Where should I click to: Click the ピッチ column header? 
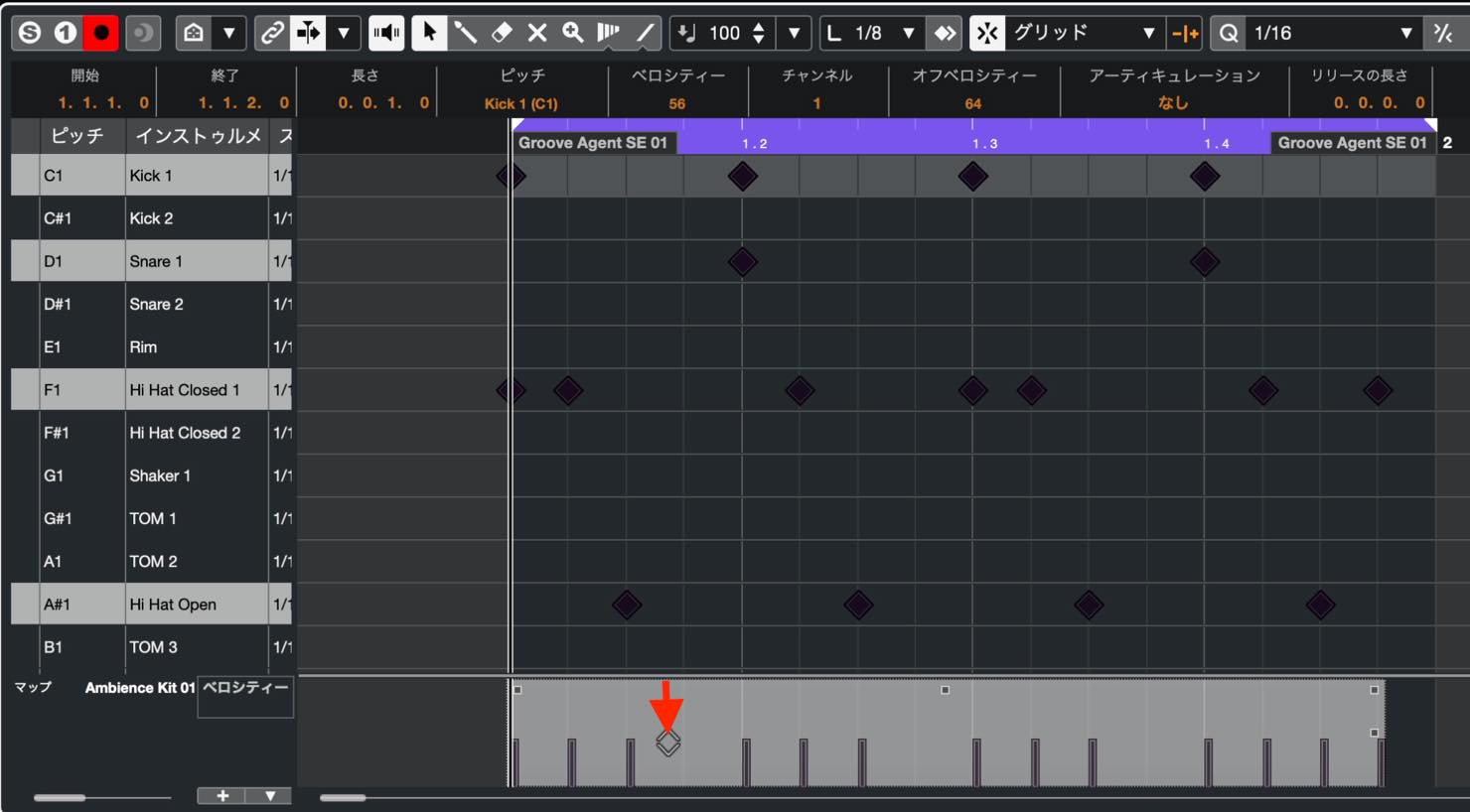pos(77,136)
